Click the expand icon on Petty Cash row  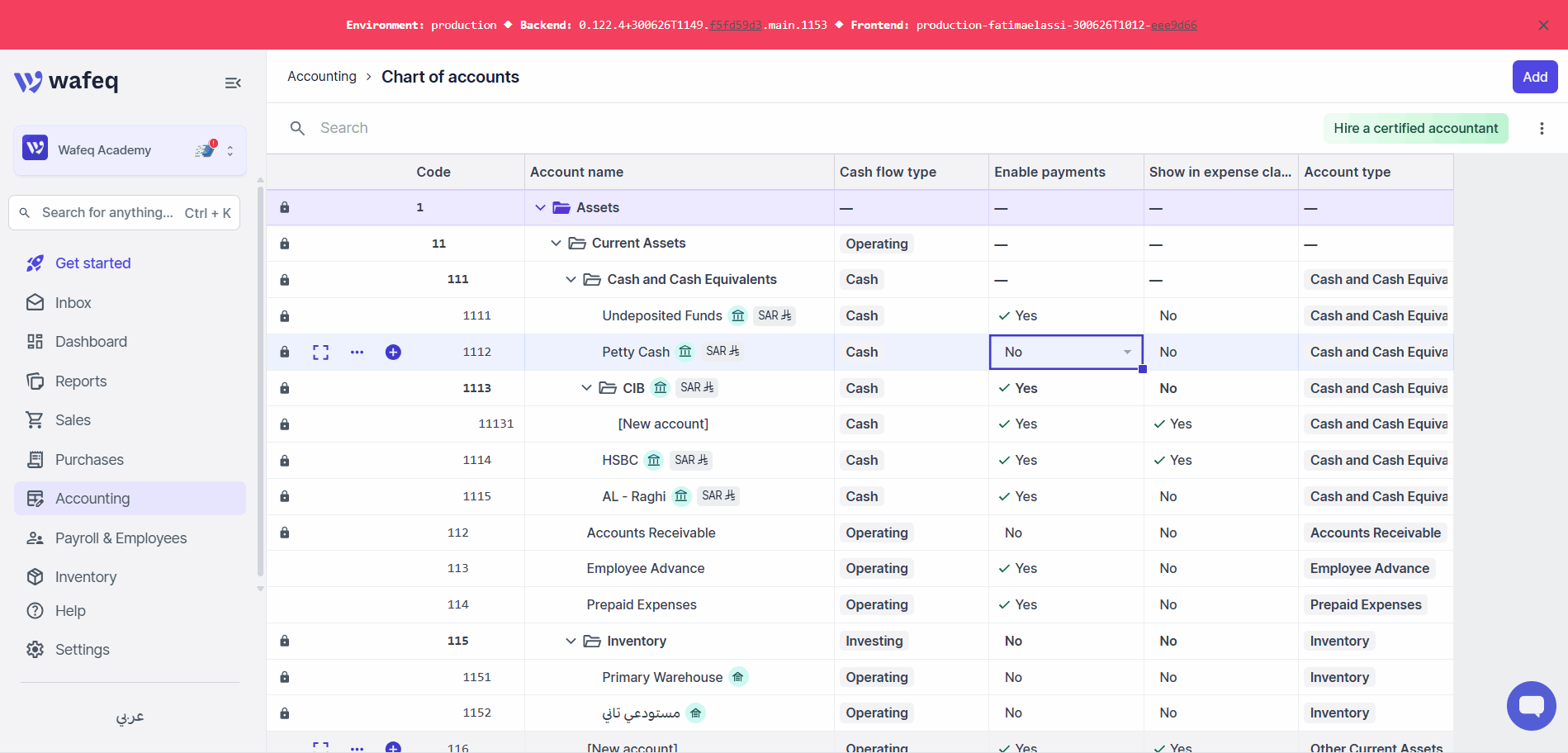[x=321, y=353]
